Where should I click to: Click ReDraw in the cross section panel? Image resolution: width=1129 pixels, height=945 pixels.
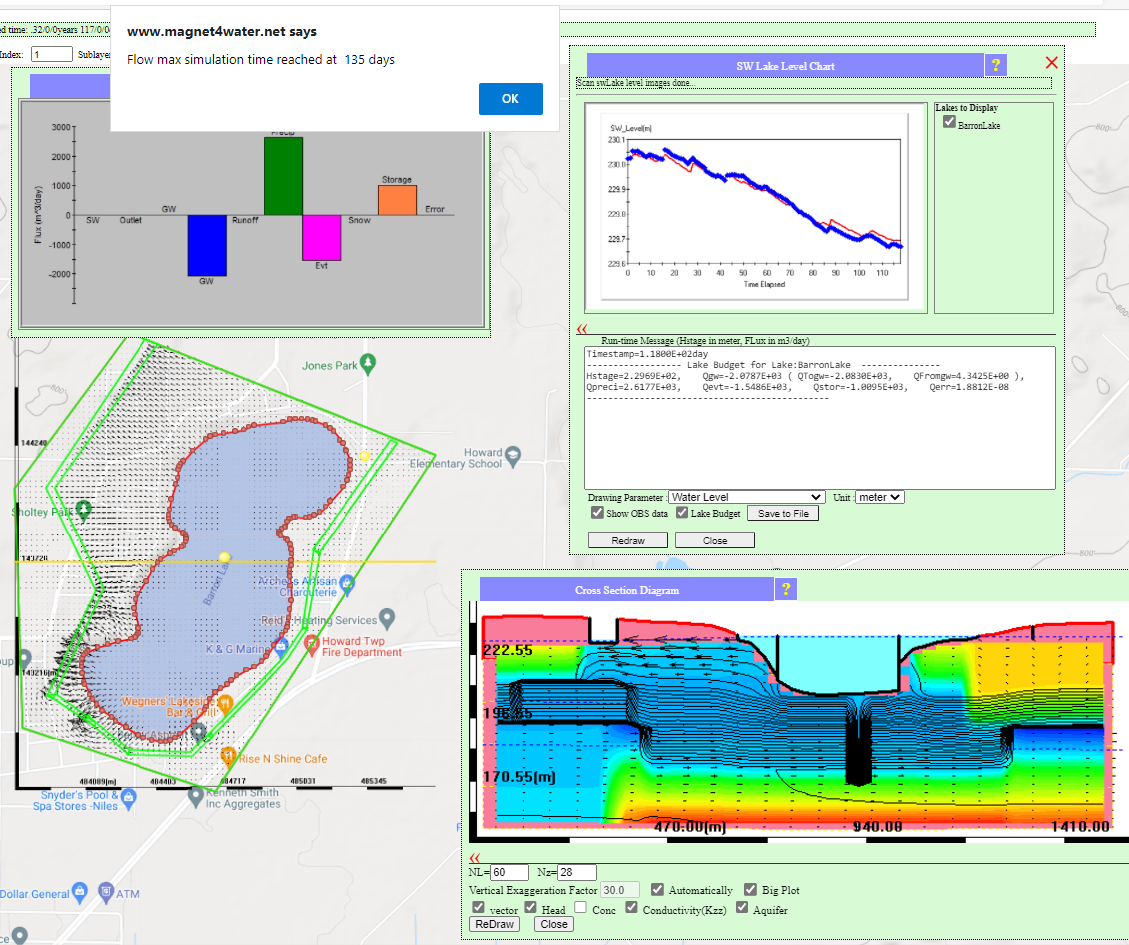point(495,924)
